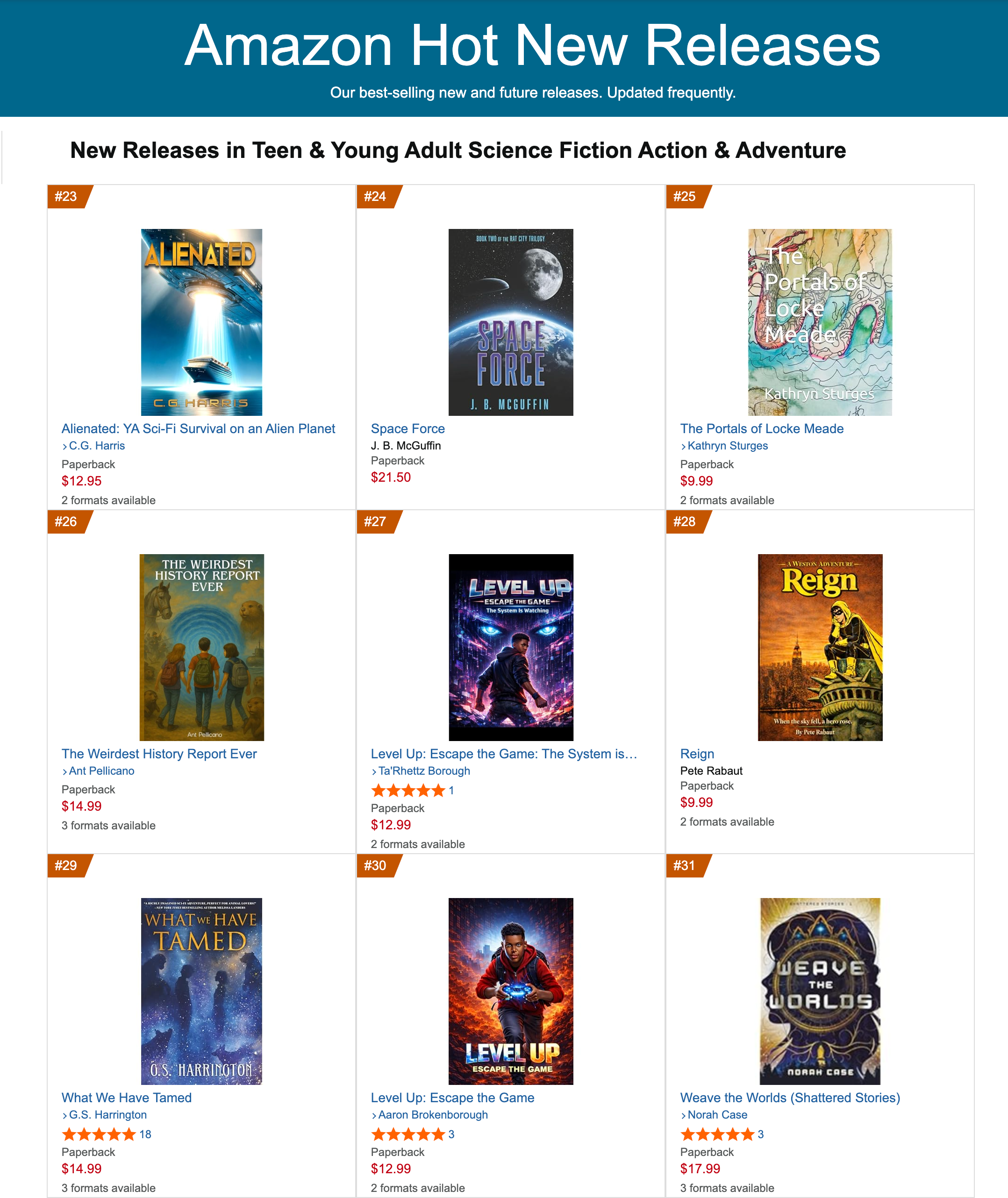This screenshot has width=1008, height=1198.
Task: Open the Level Up: Escape the Game title
Action: (452, 1098)
